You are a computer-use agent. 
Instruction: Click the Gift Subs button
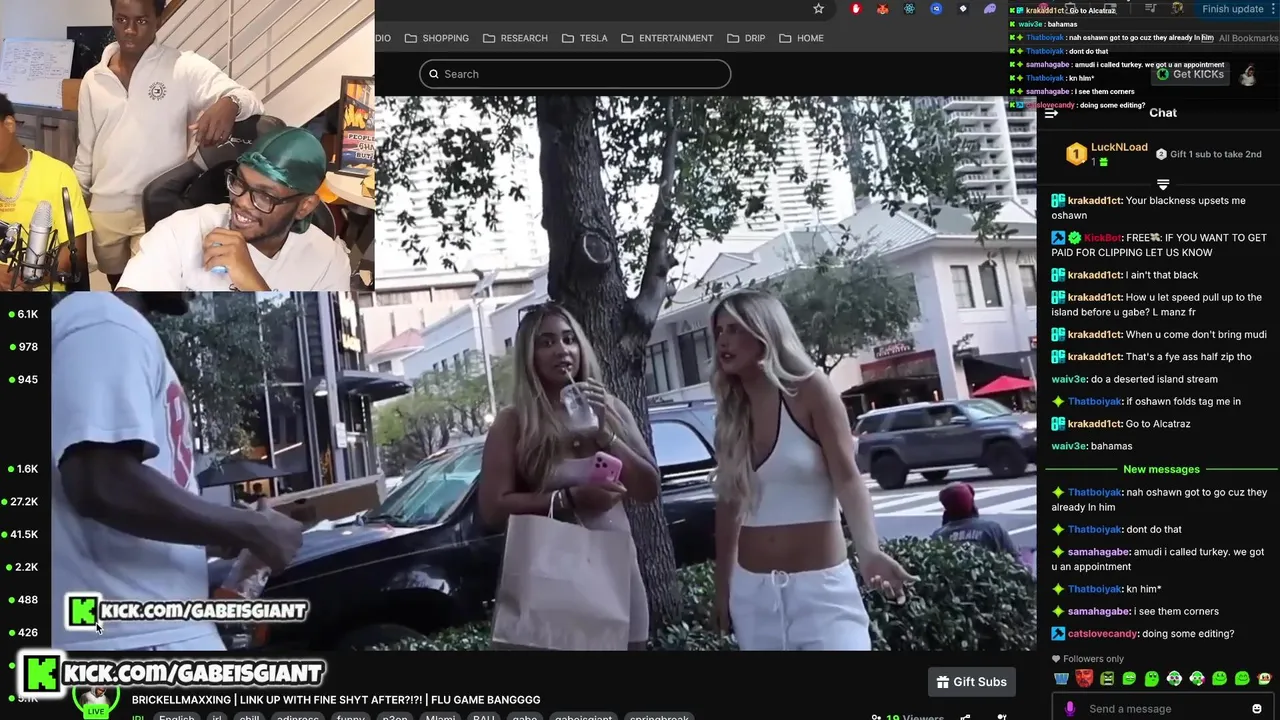tap(972, 682)
